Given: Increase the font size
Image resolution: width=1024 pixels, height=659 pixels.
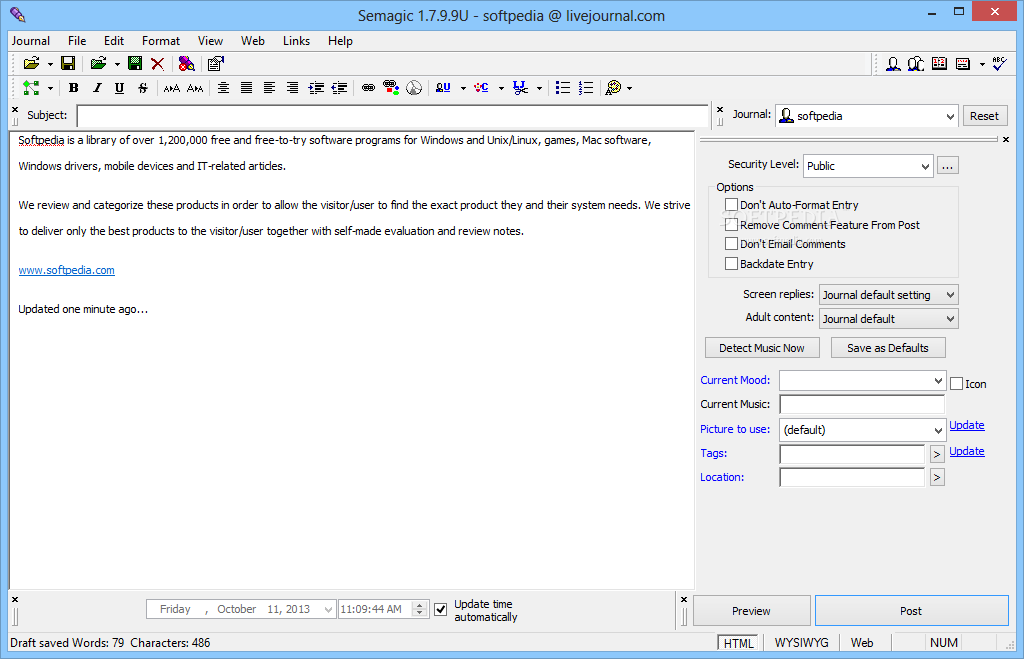Looking at the screenshot, I should [x=172, y=88].
